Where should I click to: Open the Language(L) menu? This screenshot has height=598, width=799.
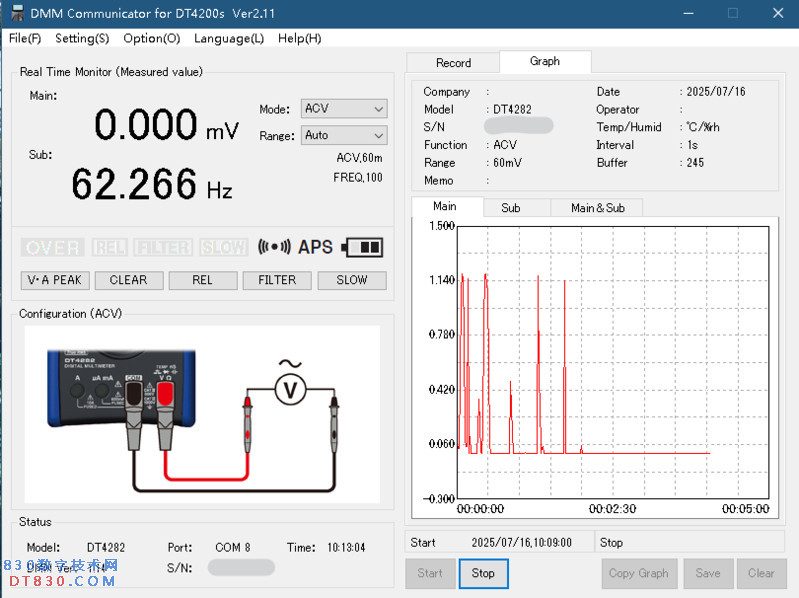(229, 38)
